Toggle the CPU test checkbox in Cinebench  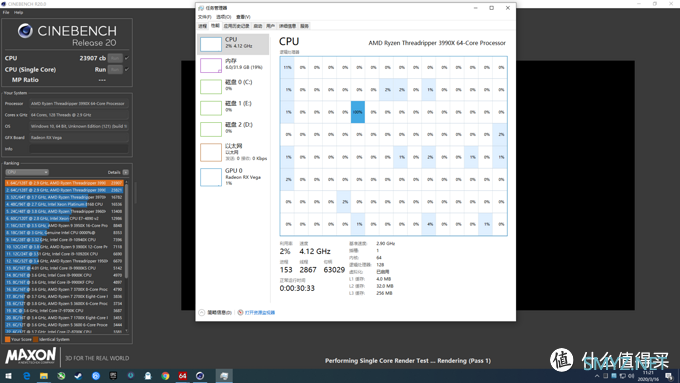(127, 58)
